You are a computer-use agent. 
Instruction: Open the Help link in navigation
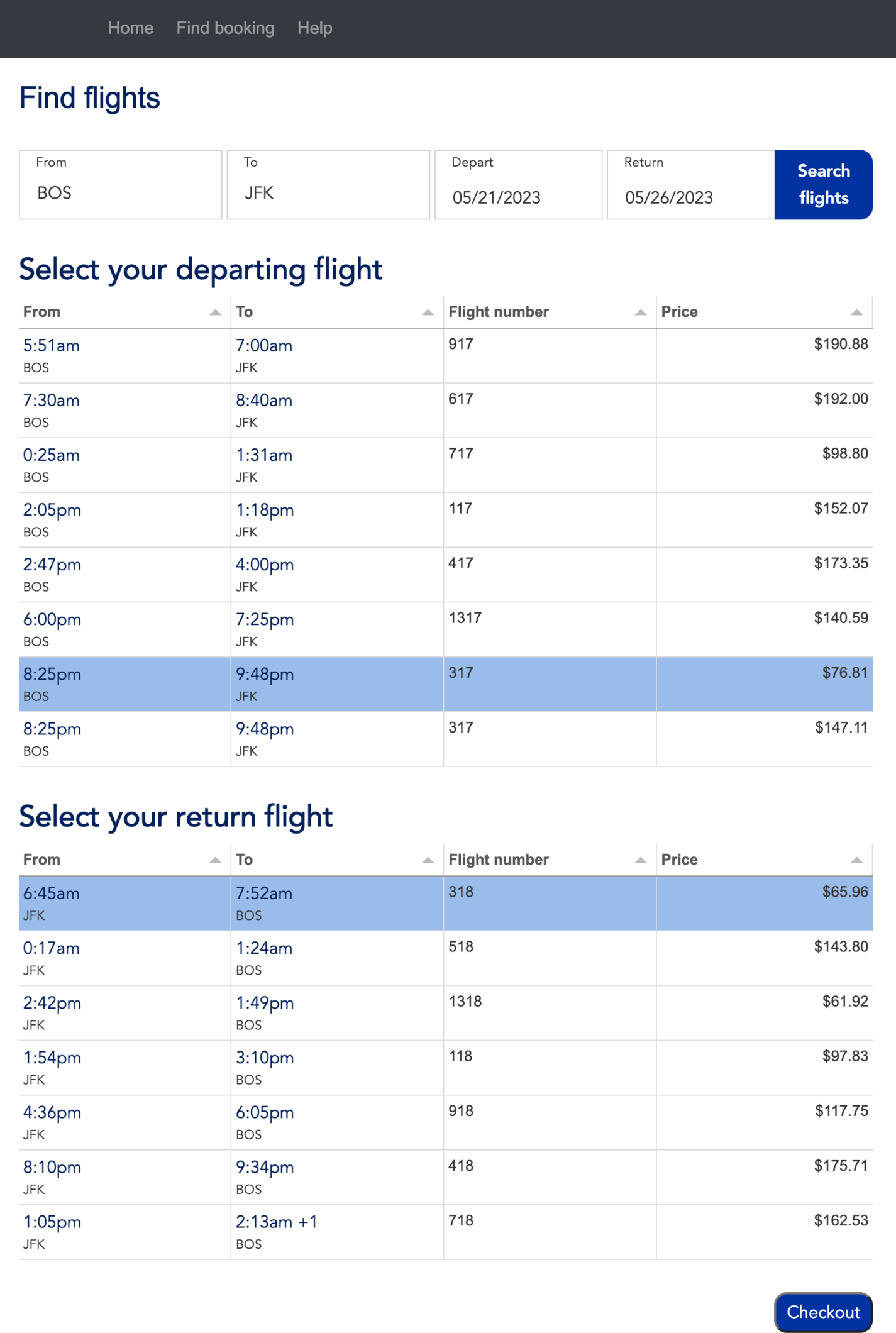pyautogui.click(x=314, y=28)
